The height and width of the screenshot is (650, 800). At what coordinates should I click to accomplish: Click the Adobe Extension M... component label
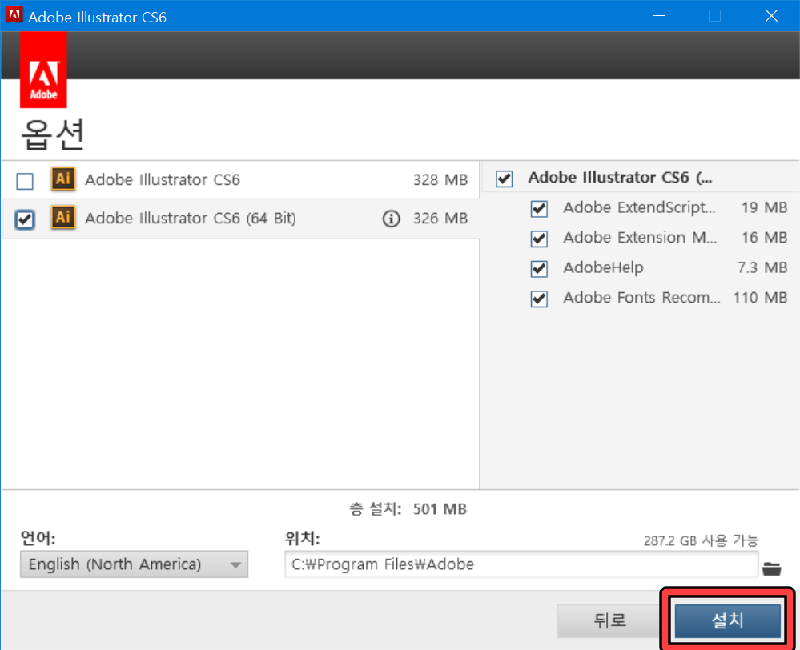click(640, 238)
